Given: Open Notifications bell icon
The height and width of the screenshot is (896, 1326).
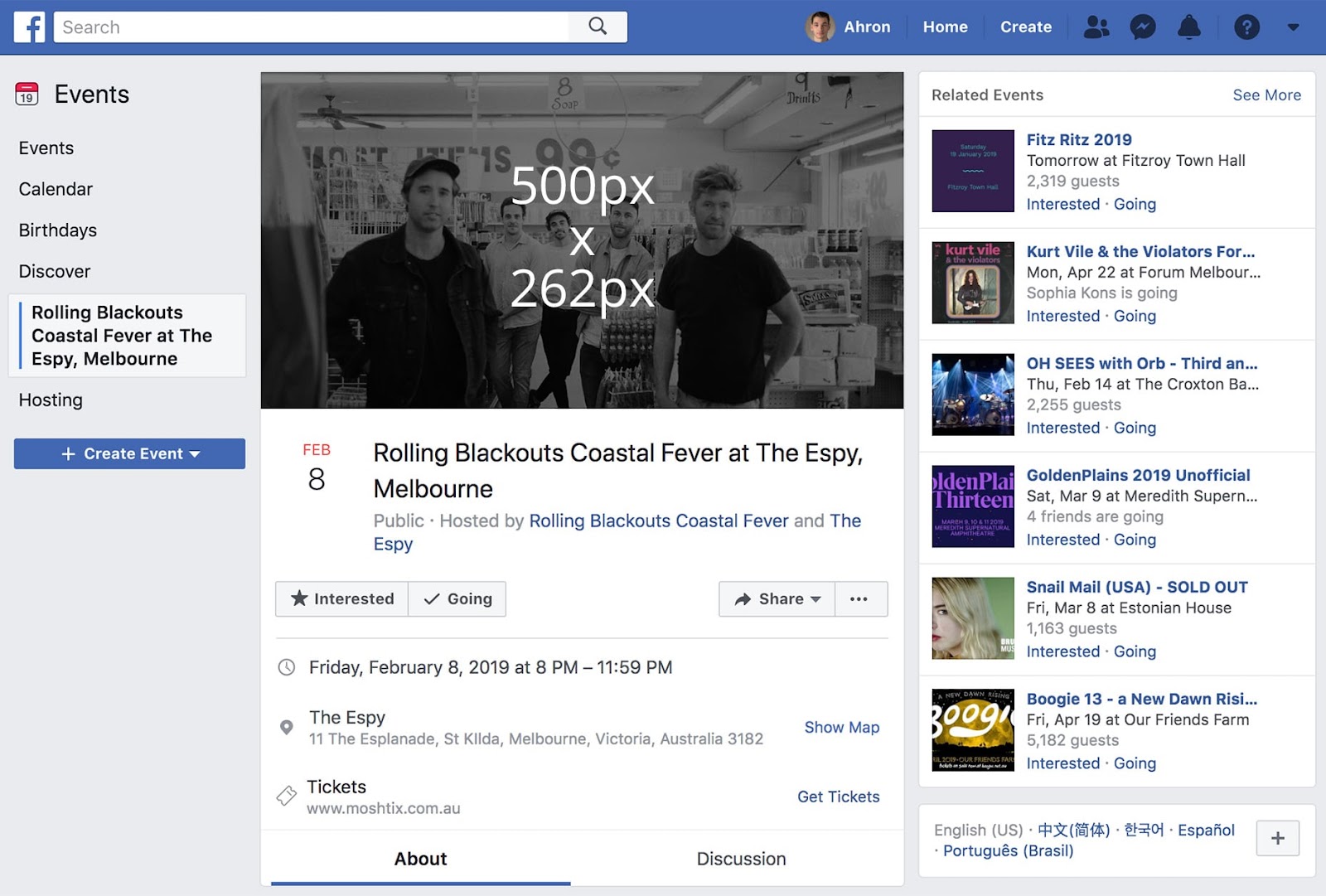Looking at the screenshot, I should [1189, 27].
